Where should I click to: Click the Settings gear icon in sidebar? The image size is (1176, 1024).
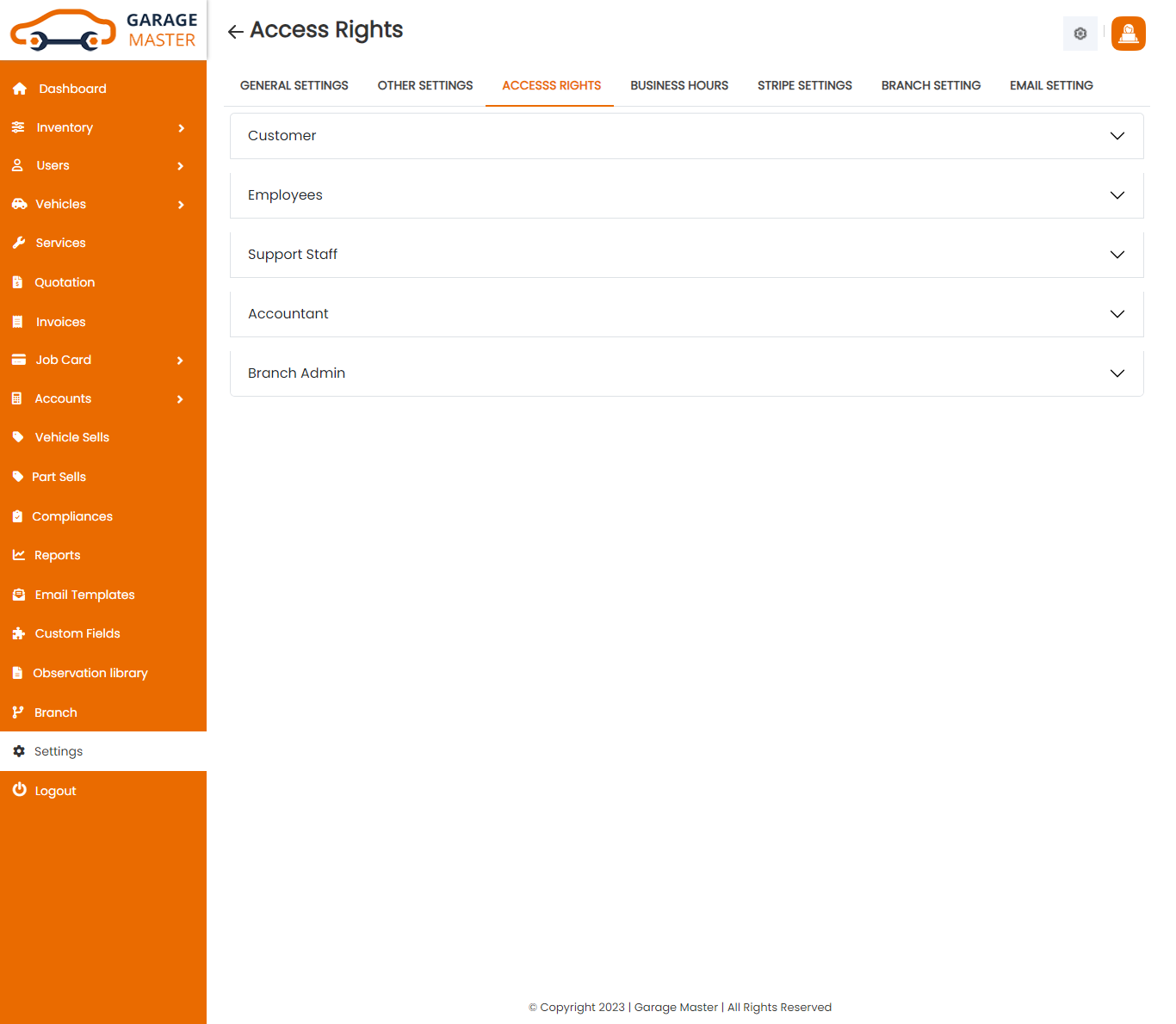pos(19,751)
